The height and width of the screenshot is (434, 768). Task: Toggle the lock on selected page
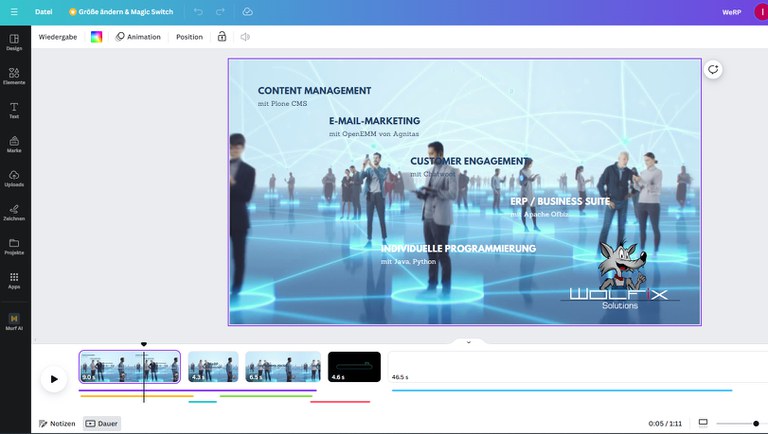coord(222,37)
